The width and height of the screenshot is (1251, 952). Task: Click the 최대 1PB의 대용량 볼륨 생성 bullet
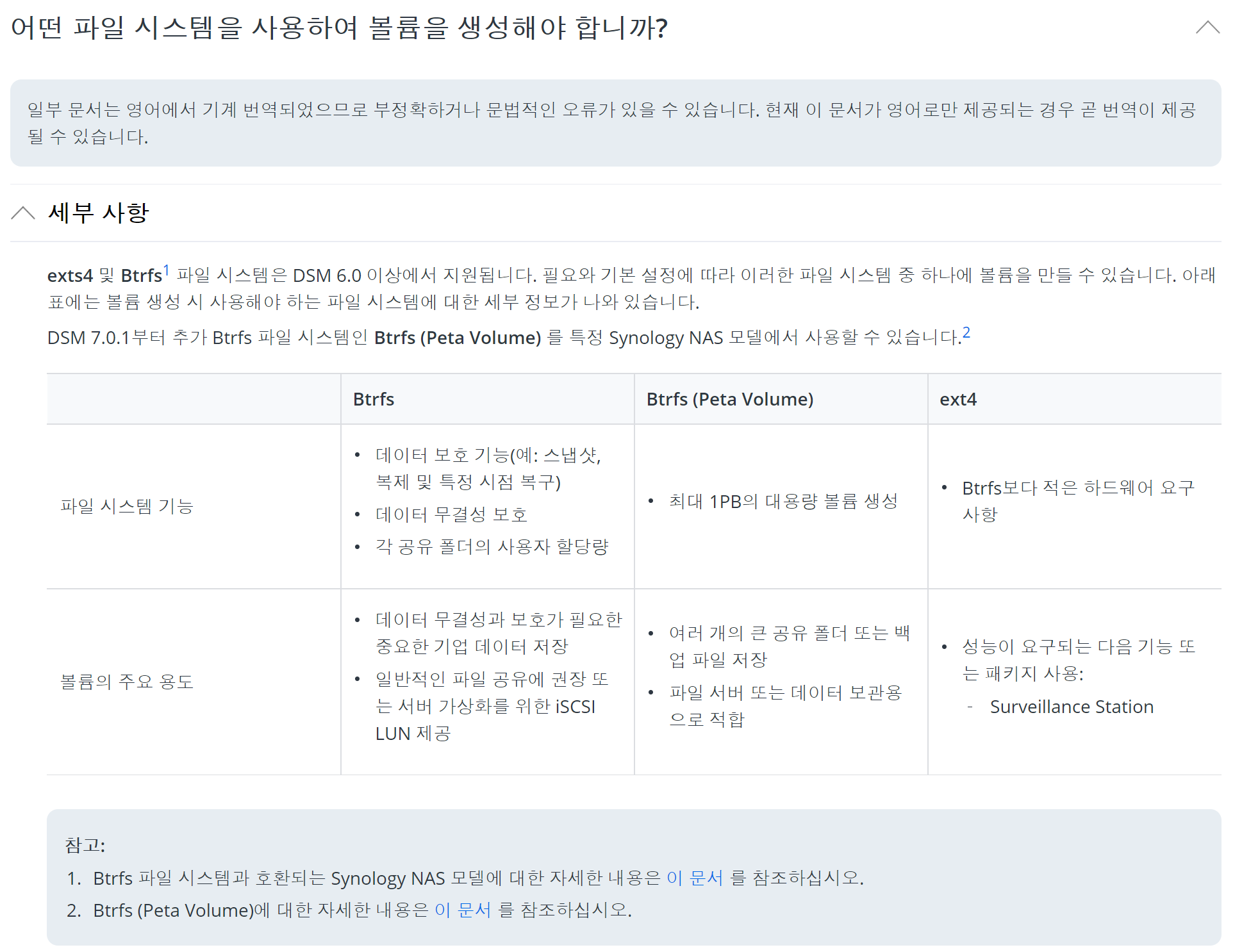click(x=783, y=502)
